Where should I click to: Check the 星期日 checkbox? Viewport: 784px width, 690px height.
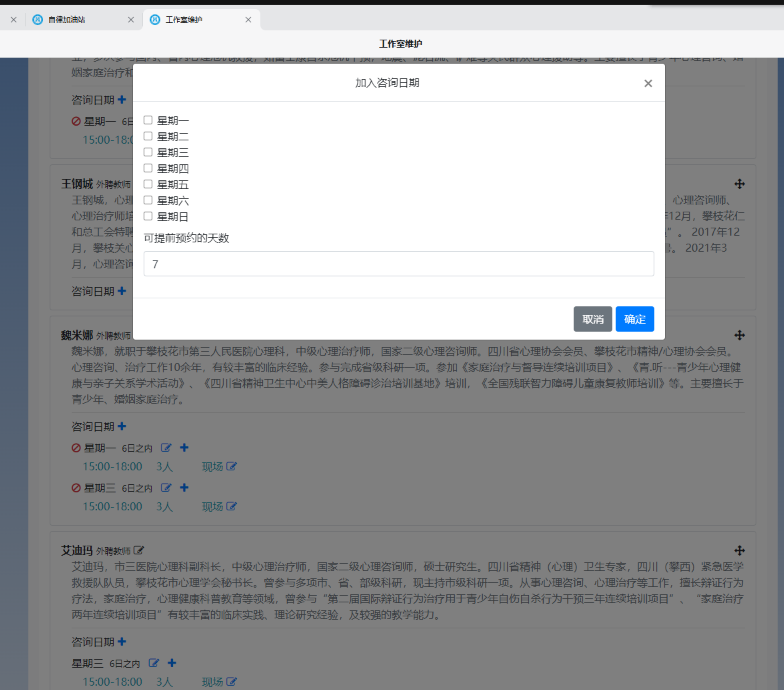(148, 216)
